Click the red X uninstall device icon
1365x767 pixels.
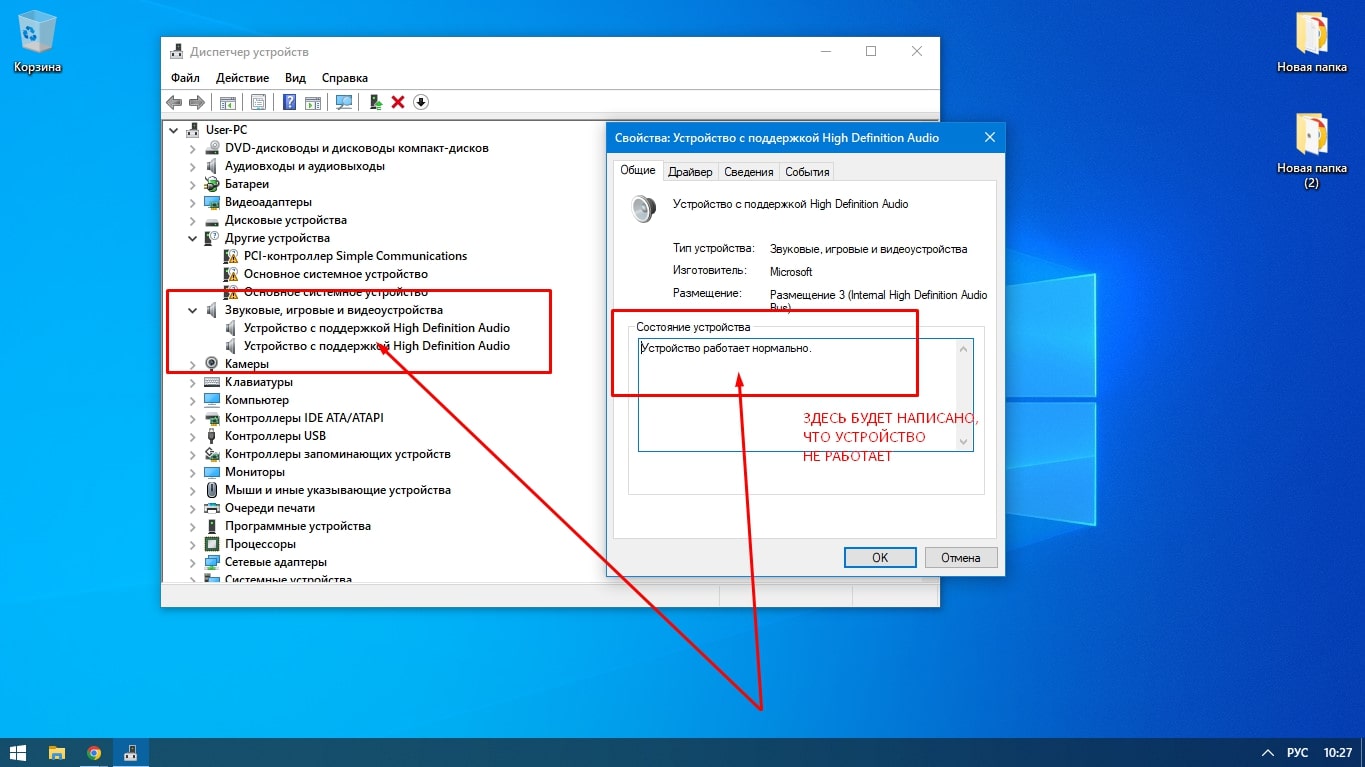[x=398, y=102]
